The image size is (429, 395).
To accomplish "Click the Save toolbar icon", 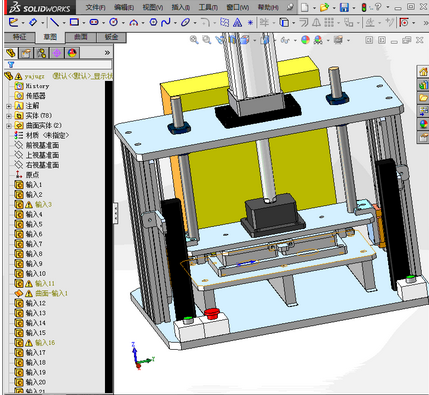I will coord(344,7).
